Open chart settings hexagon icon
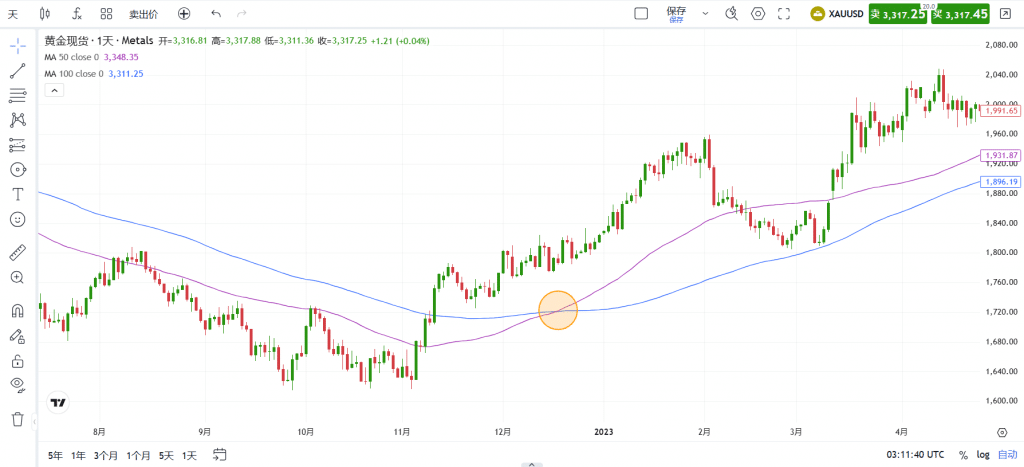1024x467 pixels. [x=758, y=13]
